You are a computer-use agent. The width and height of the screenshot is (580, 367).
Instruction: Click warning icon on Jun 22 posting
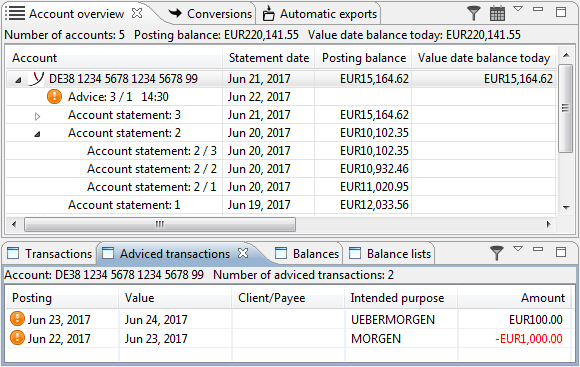17,338
